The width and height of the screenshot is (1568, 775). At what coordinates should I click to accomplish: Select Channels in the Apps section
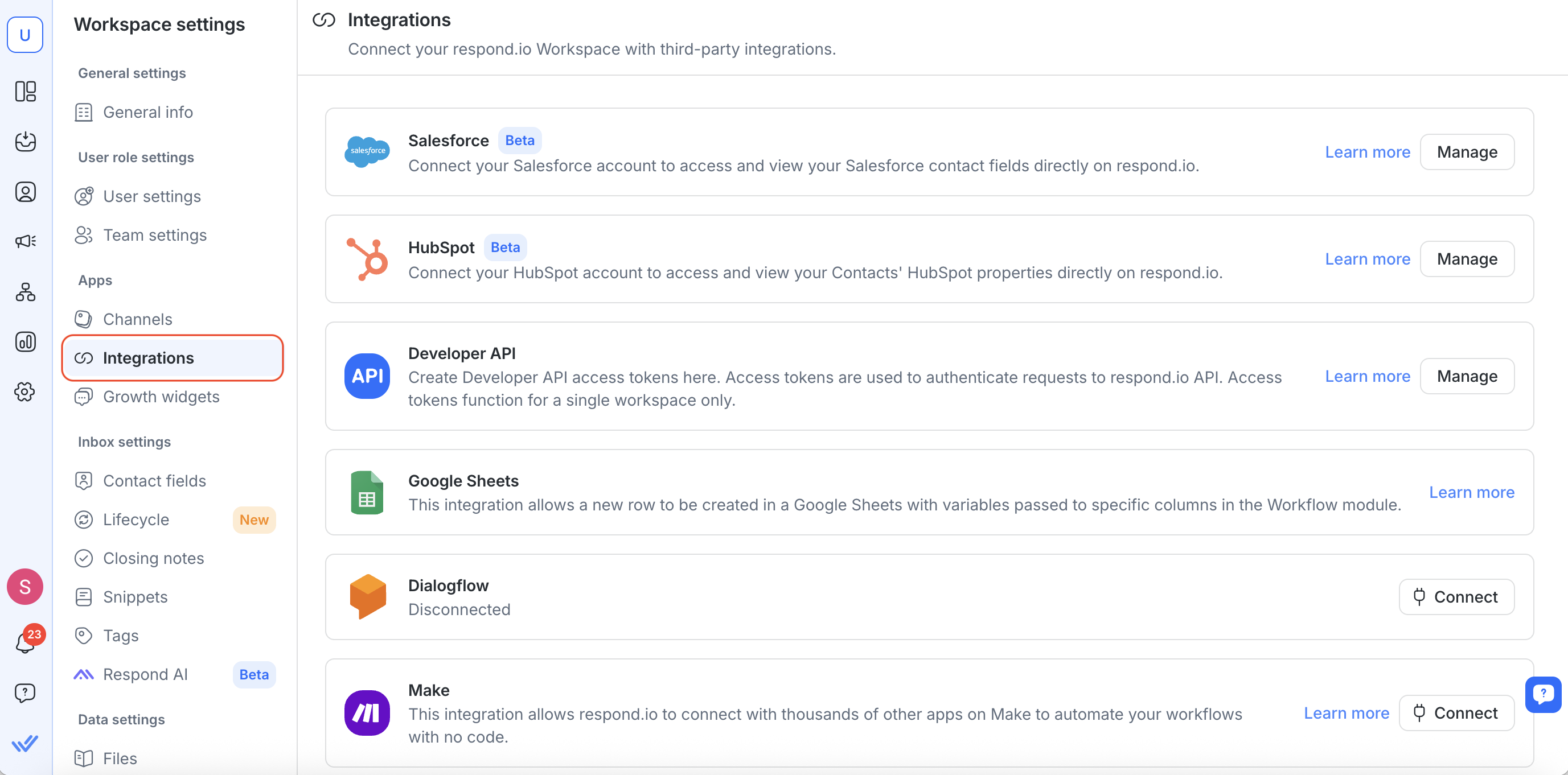138,319
